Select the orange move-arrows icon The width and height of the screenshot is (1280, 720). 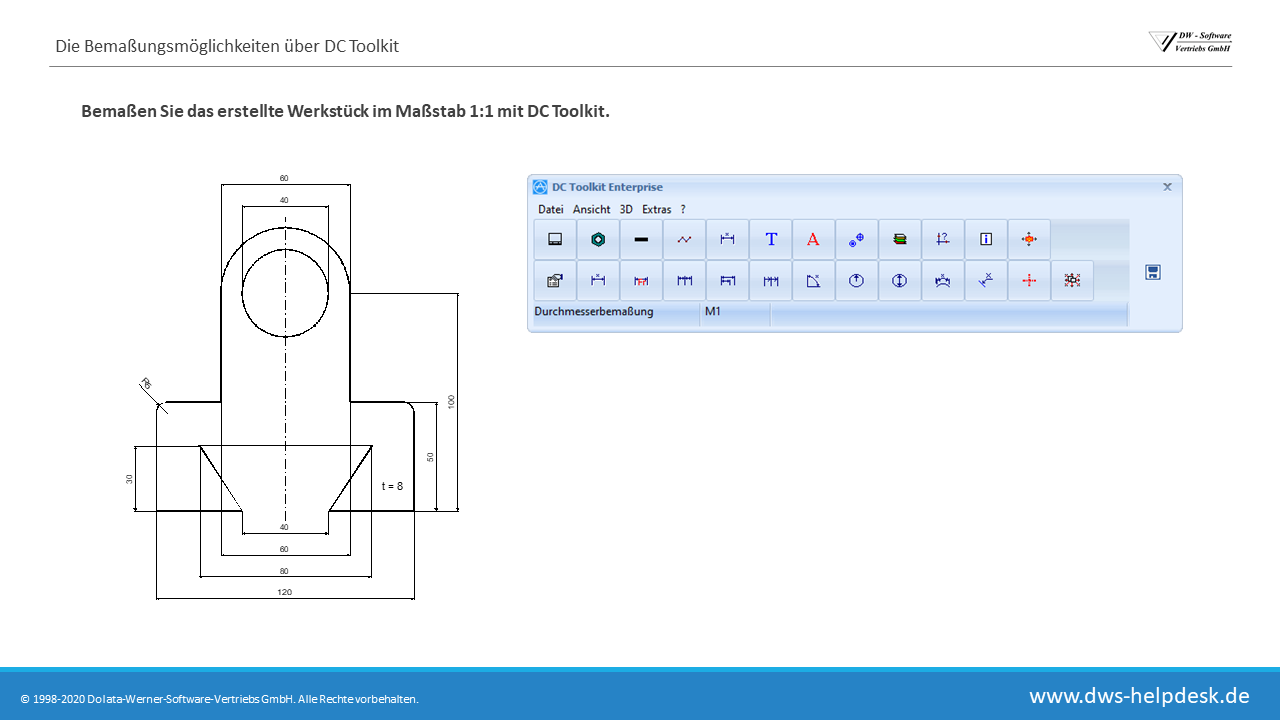1029,239
